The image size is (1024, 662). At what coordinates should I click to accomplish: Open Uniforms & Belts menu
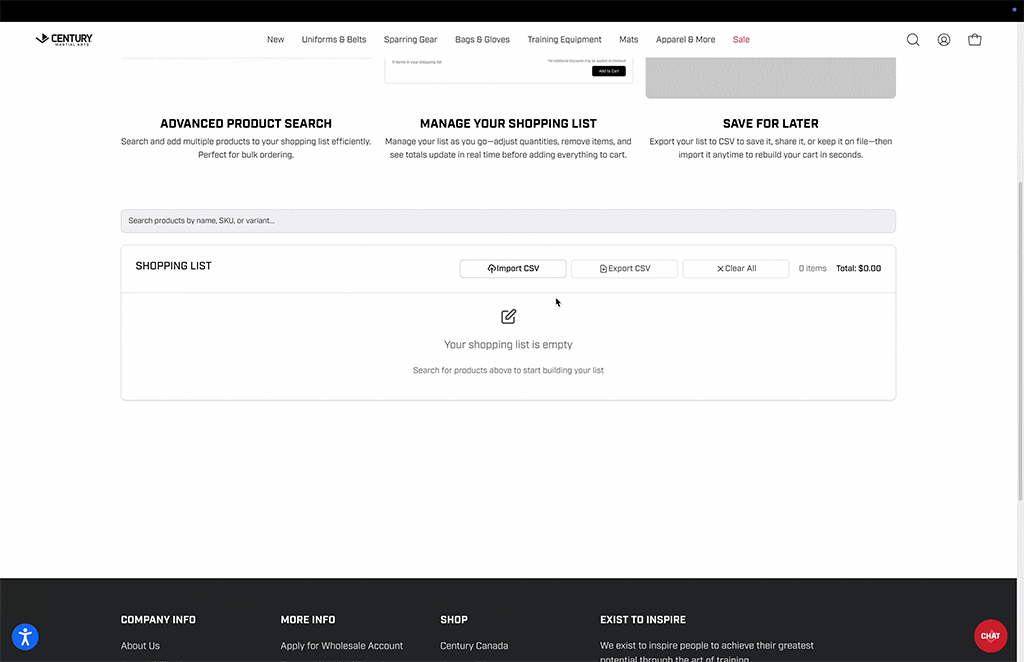click(x=334, y=40)
